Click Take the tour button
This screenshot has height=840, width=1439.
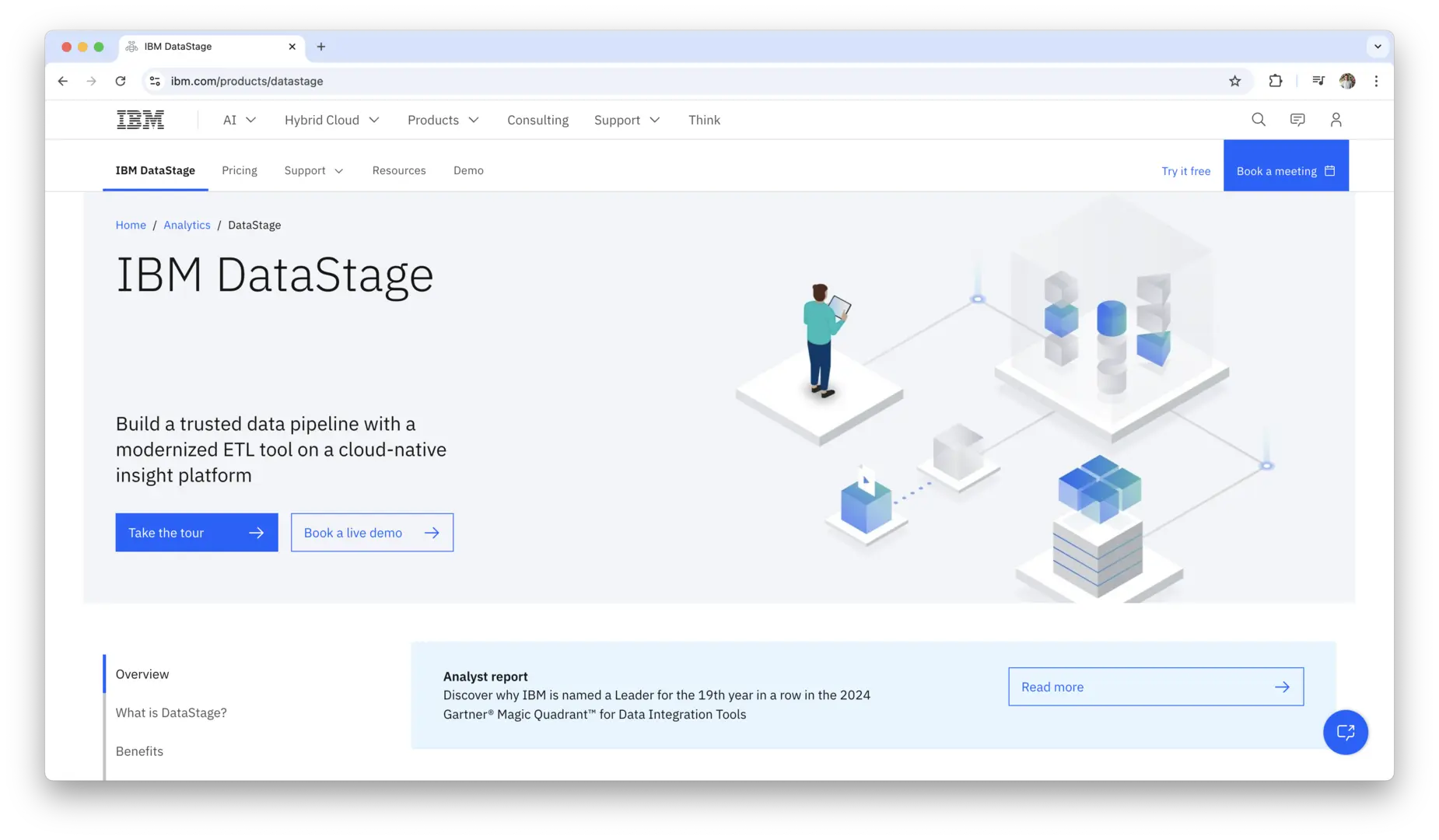(x=197, y=532)
